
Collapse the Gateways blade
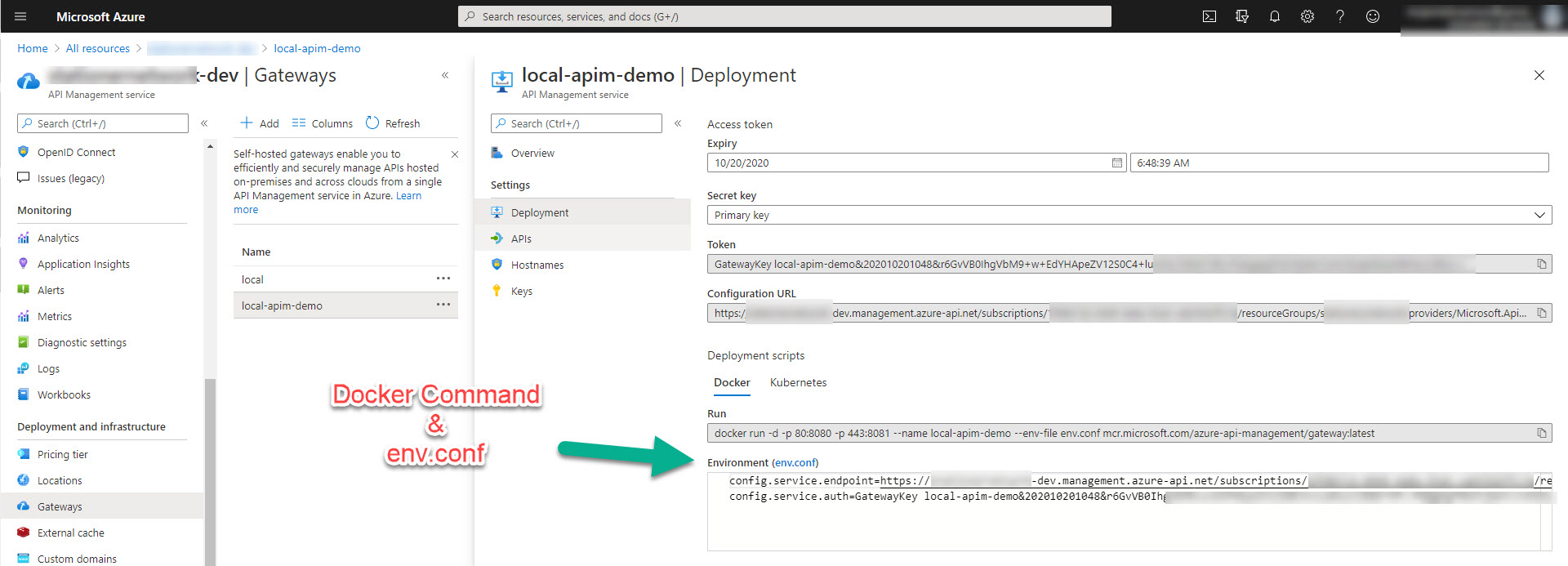click(445, 75)
